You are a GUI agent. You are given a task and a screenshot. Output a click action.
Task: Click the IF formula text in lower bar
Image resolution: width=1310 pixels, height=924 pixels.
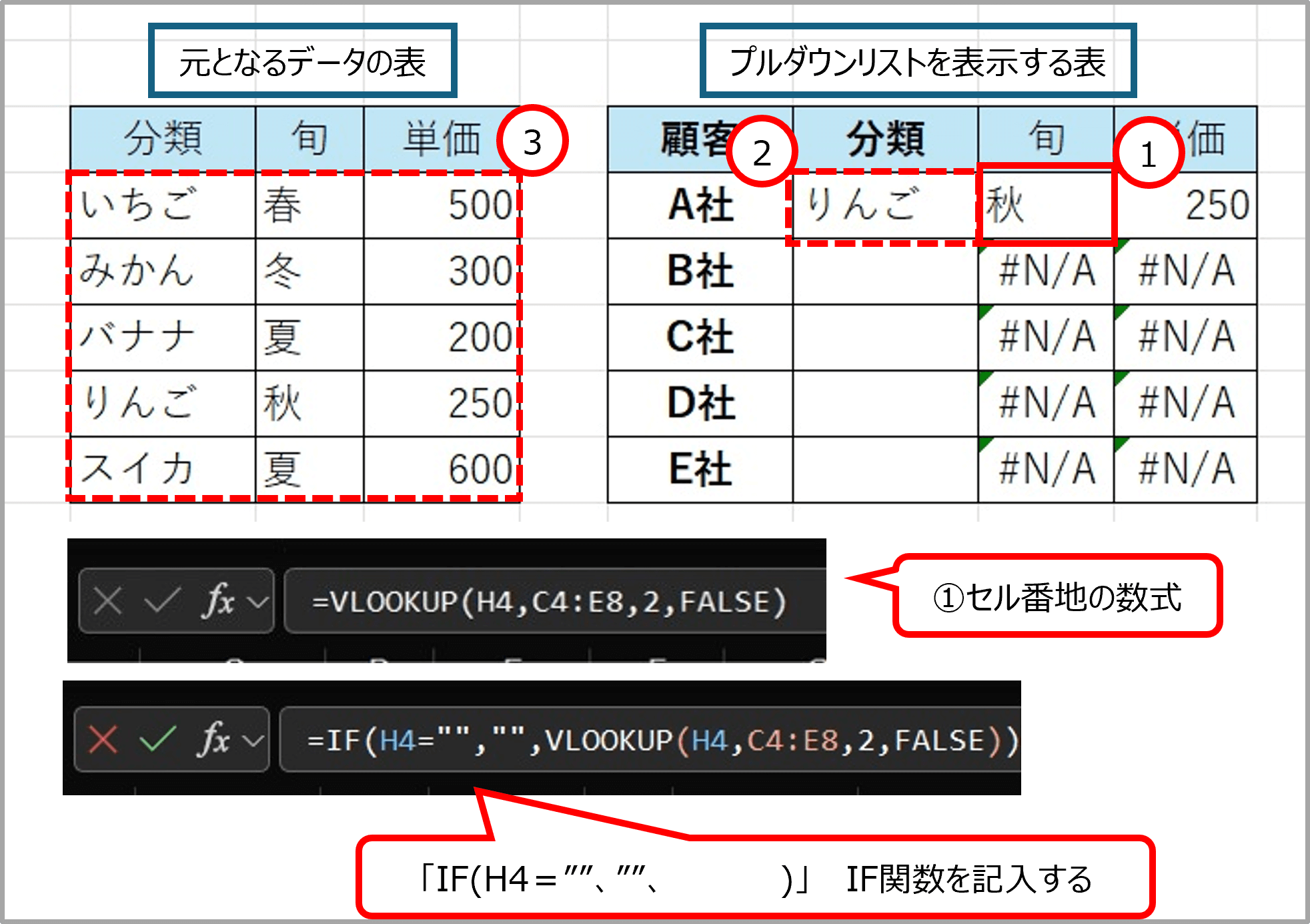pos(662,740)
